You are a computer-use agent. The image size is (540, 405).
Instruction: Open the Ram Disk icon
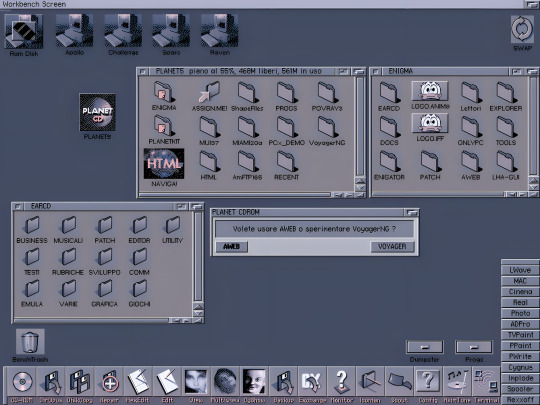point(24,31)
